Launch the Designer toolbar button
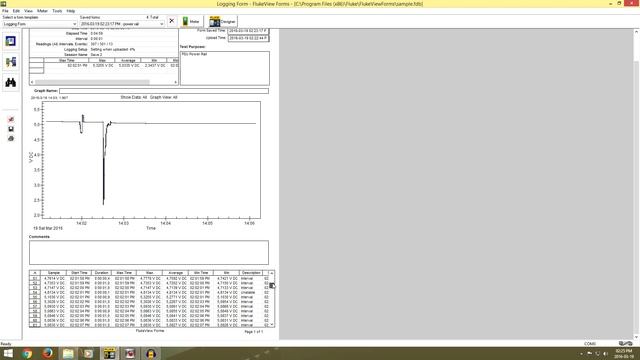Viewport: 640px width, 360px height. 222,22
